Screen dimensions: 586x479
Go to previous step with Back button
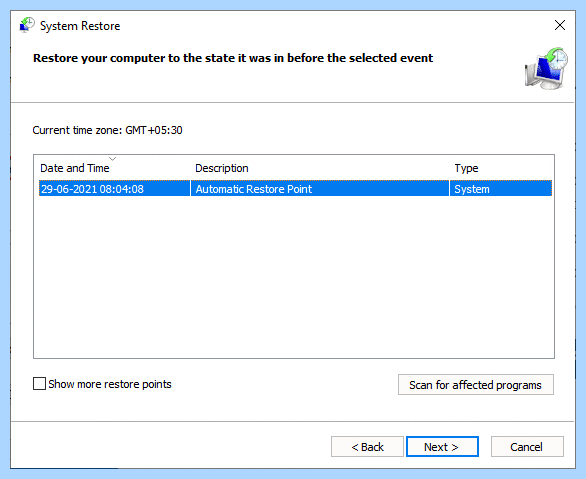(x=367, y=446)
